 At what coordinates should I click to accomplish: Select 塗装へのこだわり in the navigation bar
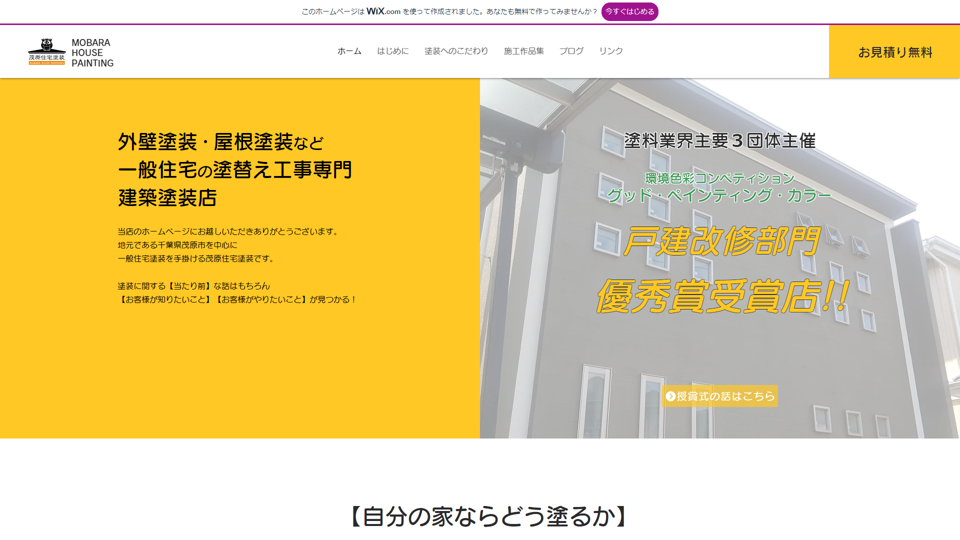click(x=456, y=51)
